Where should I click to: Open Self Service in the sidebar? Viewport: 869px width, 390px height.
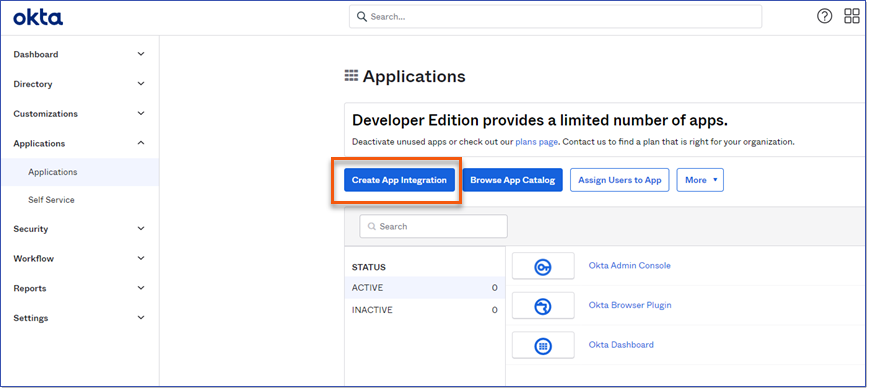[x=51, y=199]
